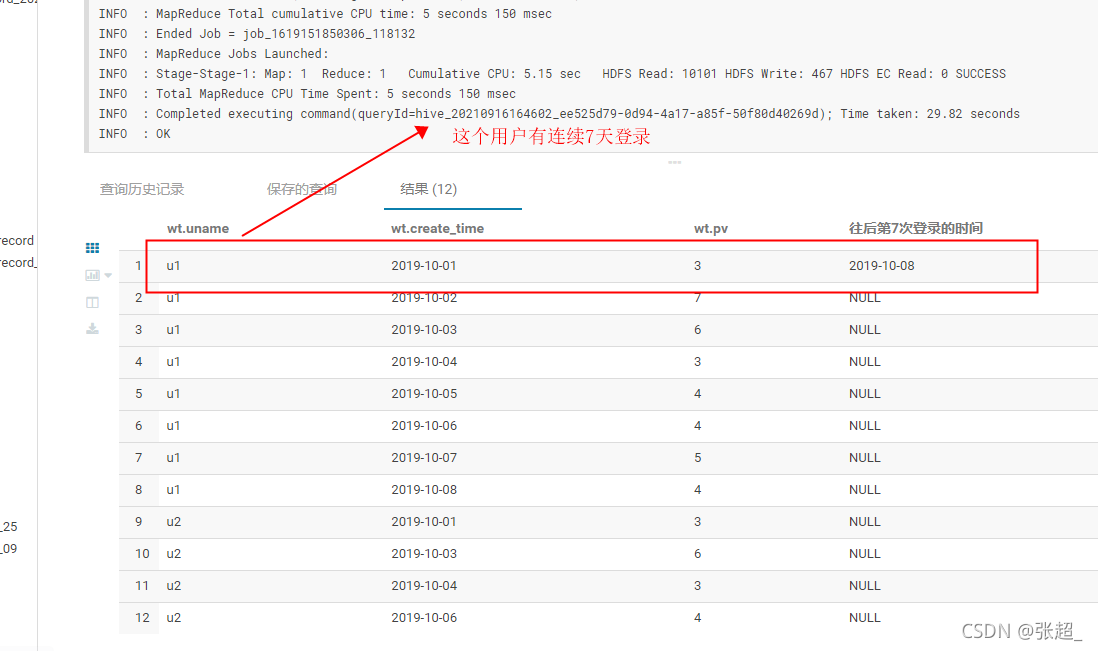
Task: Sort by the wt.pv column header
Action: point(711,228)
